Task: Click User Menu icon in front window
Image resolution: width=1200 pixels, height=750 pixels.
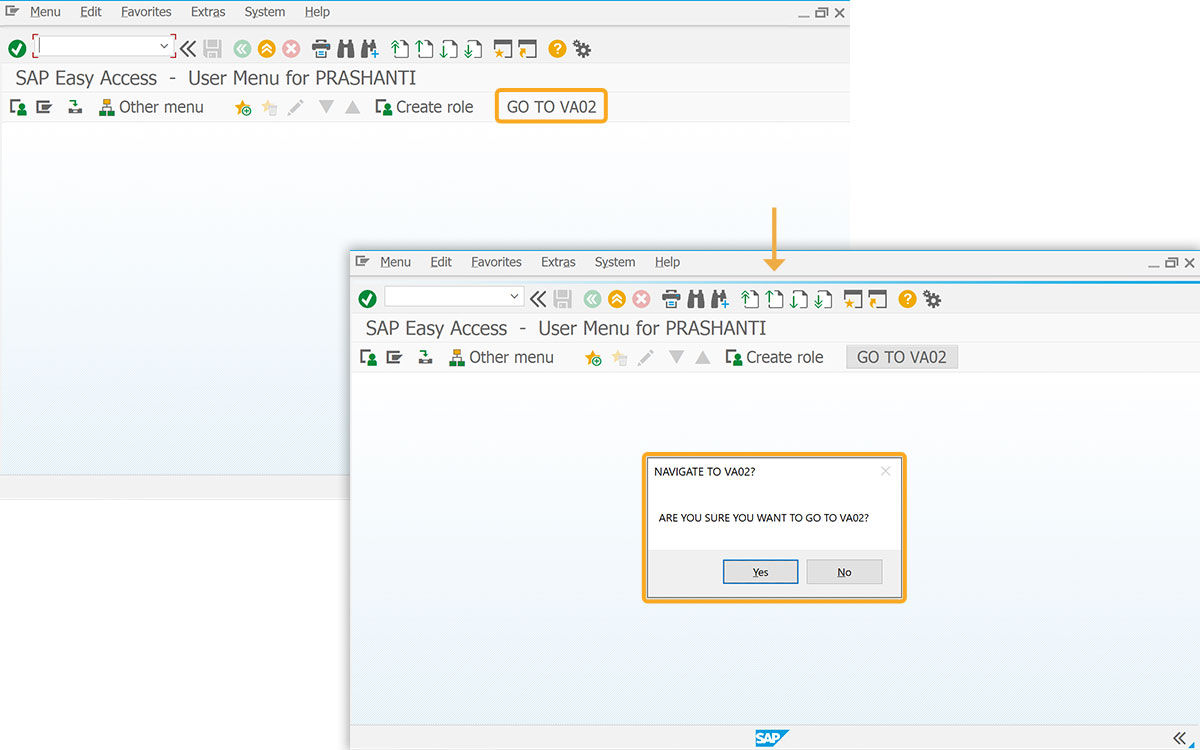Action: [x=368, y=357]
